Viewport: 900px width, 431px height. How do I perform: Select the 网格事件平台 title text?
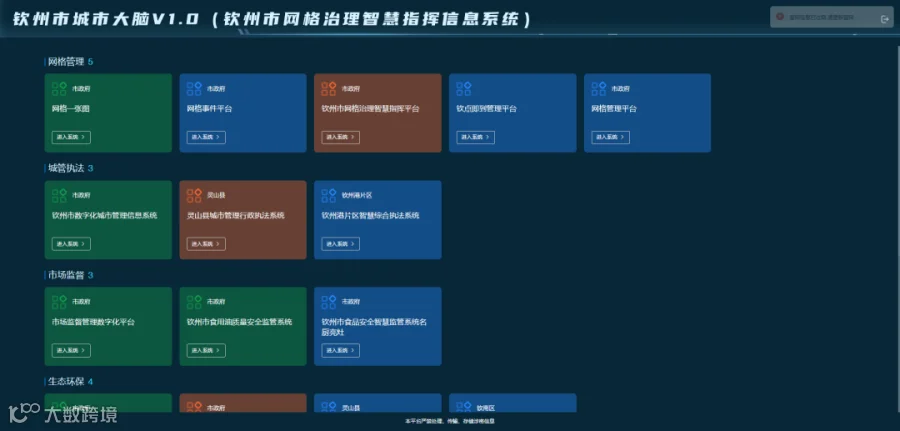pos(210,108)
